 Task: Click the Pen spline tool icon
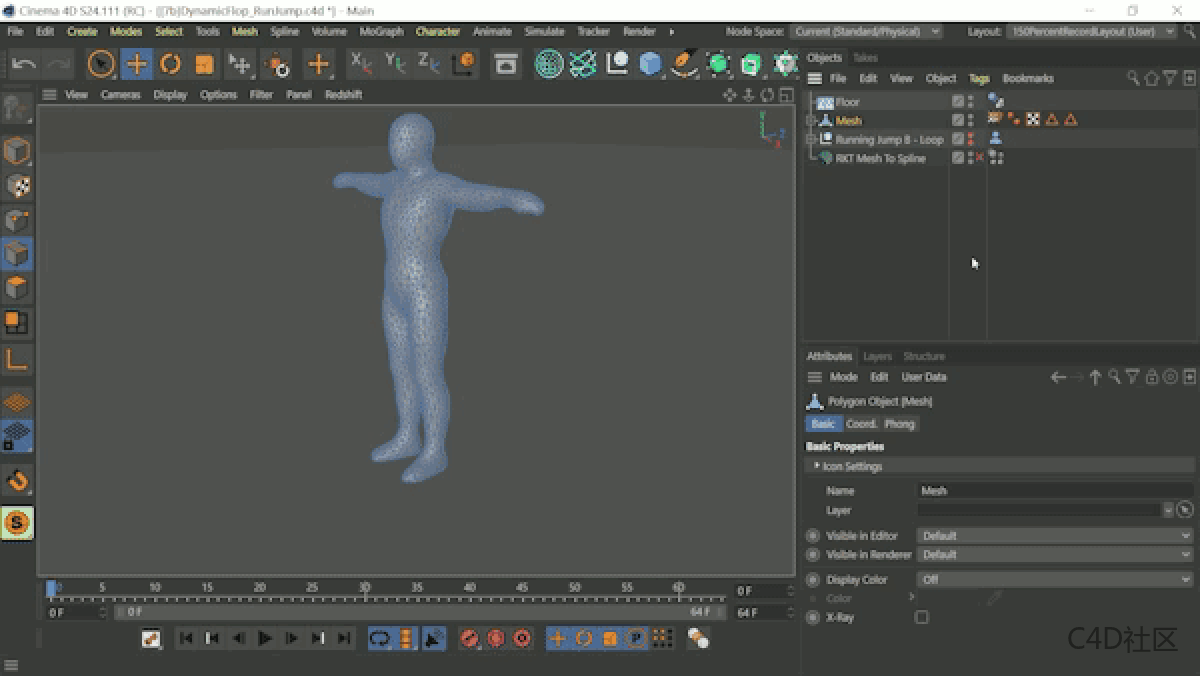click(x=685, y=65)
